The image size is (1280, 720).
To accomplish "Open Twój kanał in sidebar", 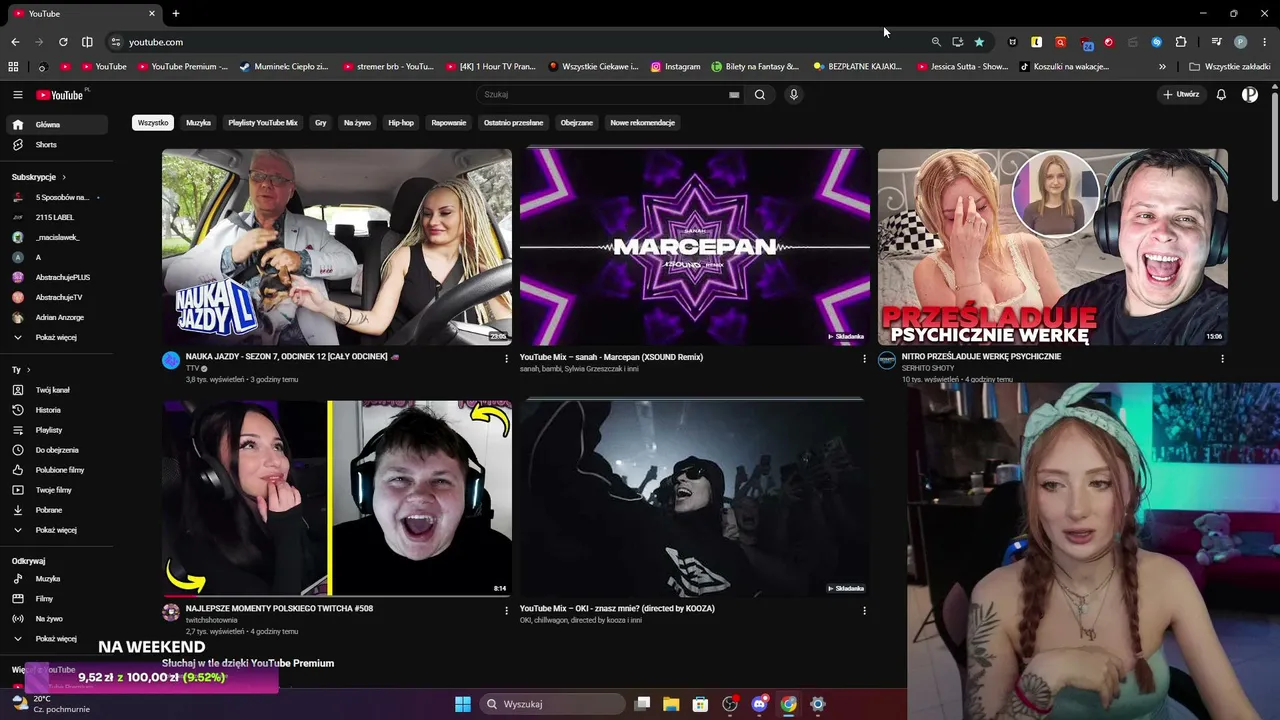I will tap(55, 390).
